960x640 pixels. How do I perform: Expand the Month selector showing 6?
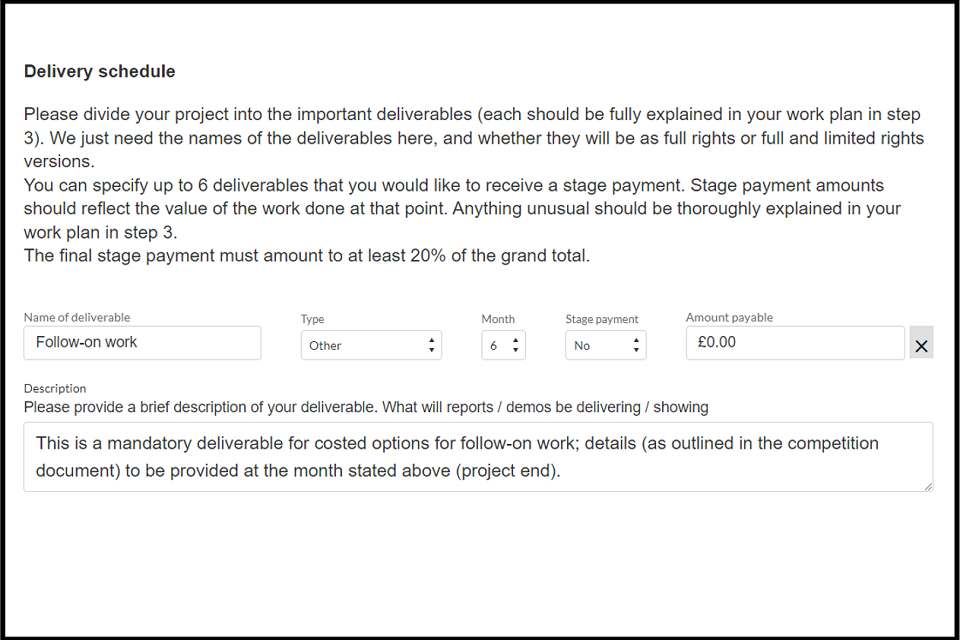coord(503,345)
